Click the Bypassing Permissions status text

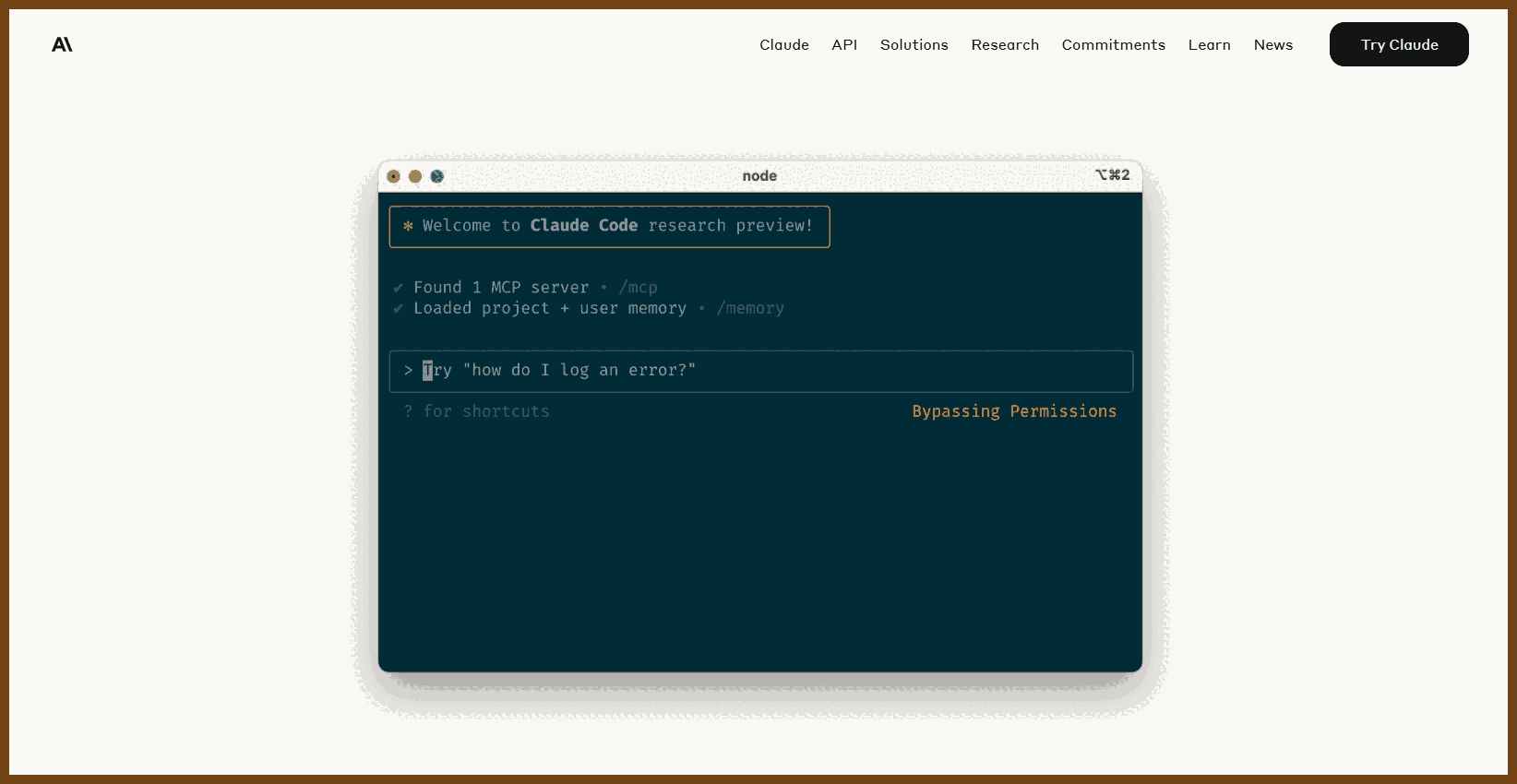[1014, 411]
